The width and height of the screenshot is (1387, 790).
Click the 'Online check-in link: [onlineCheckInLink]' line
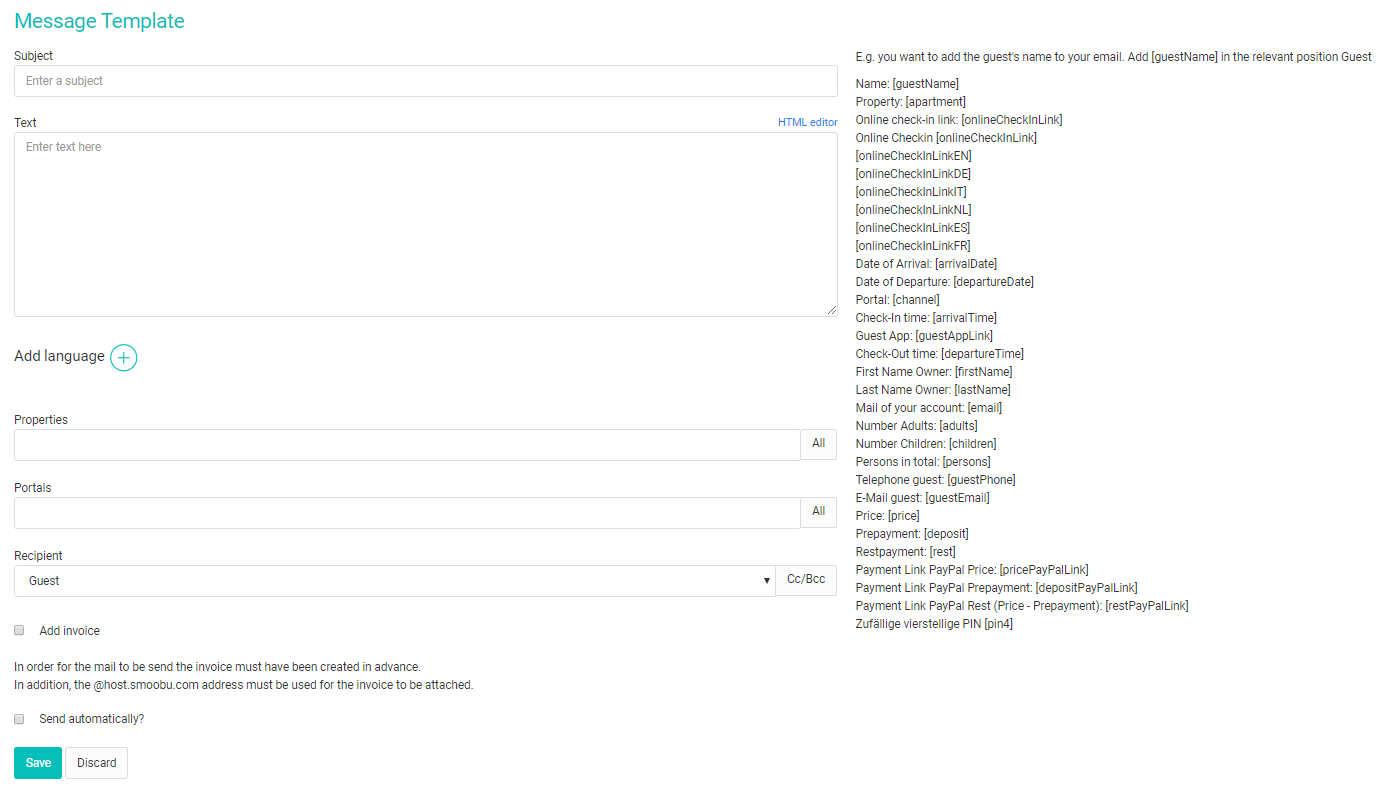(959, 120)
